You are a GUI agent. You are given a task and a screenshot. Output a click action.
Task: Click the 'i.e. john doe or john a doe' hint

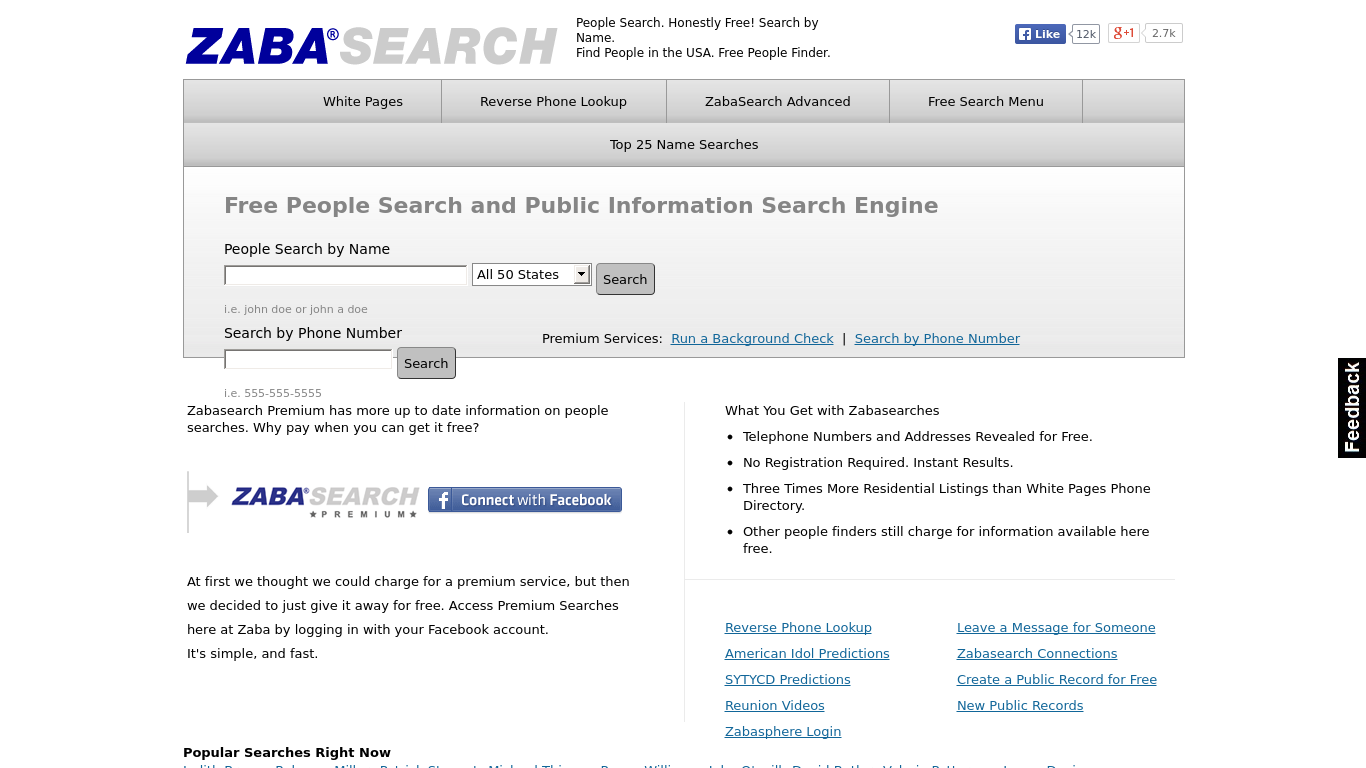click(x=296, y=309)
